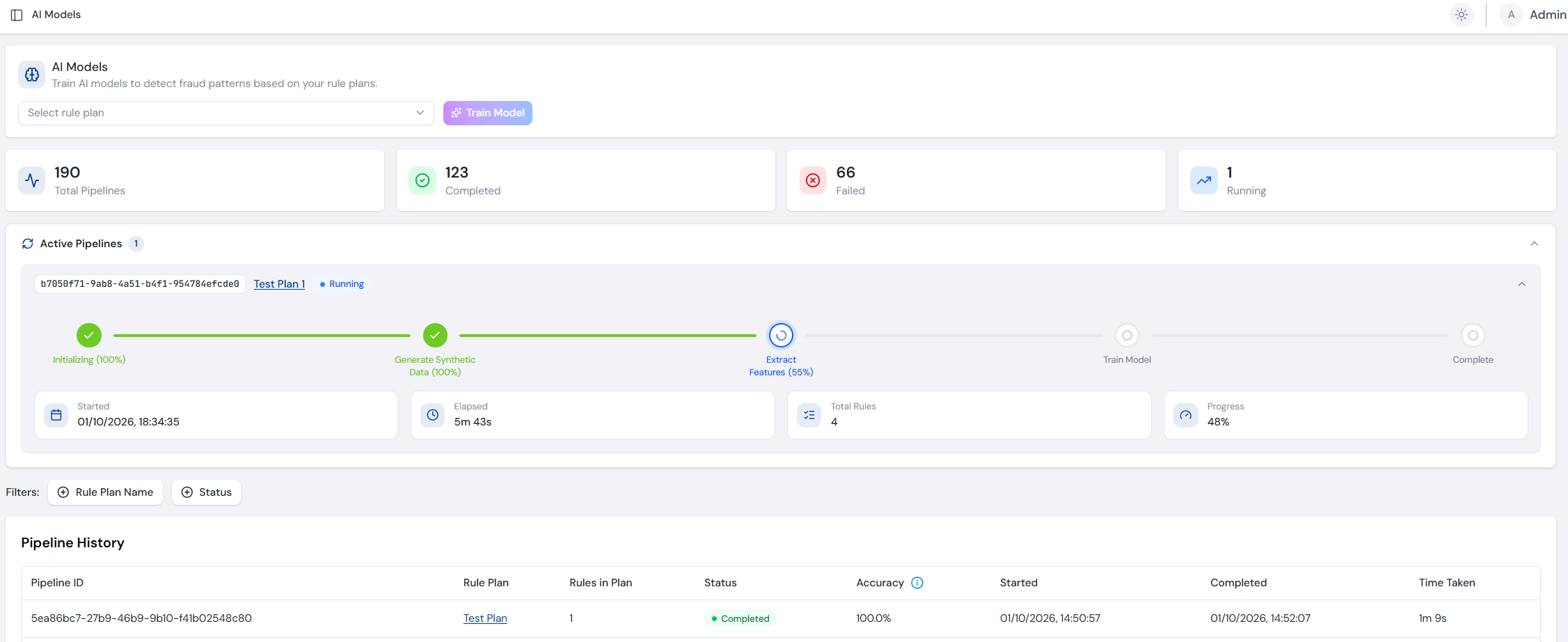Open the Test Plan link in history
1568x642 pixels.
coord(485,618)
